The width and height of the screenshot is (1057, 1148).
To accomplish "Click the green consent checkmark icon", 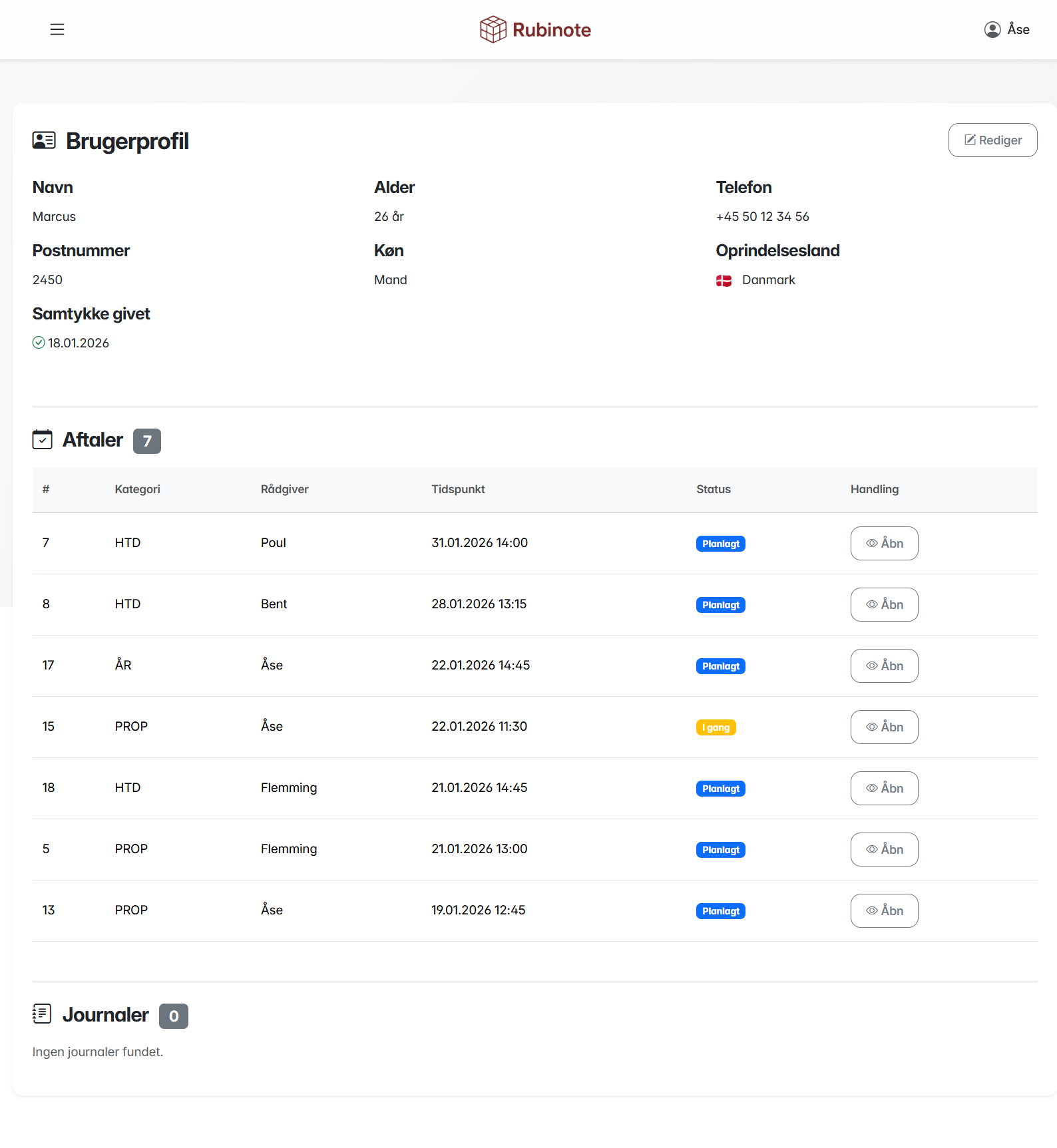I will pyautogui.click(x=39, y=343).
